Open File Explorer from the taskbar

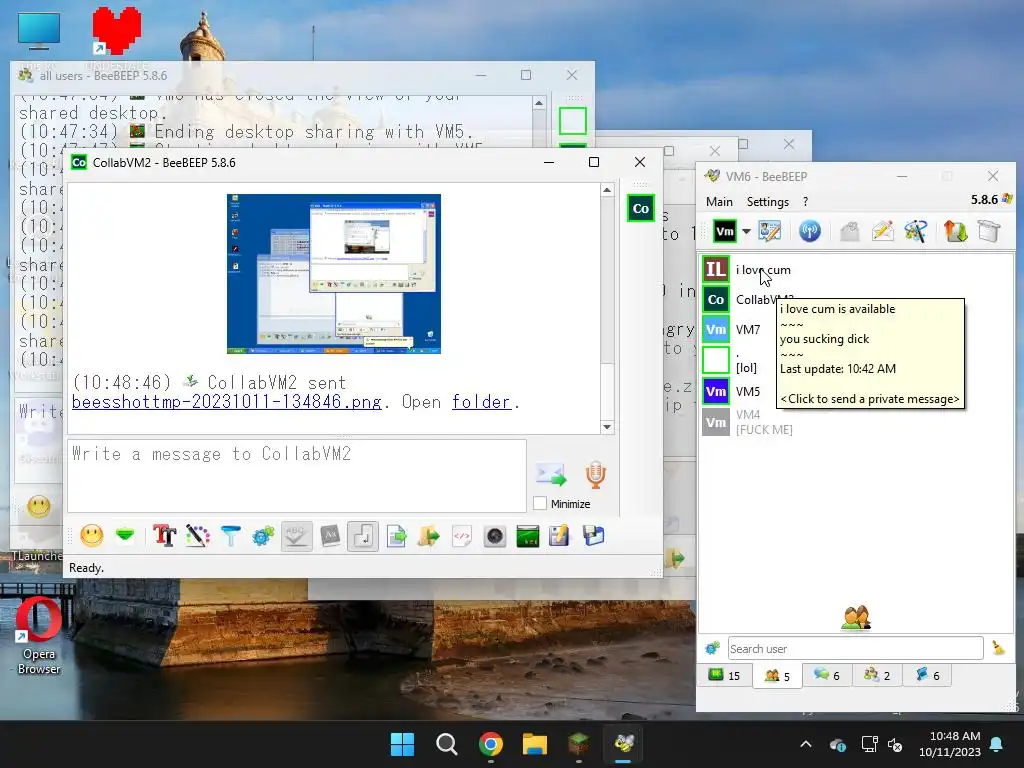[534, 744]
